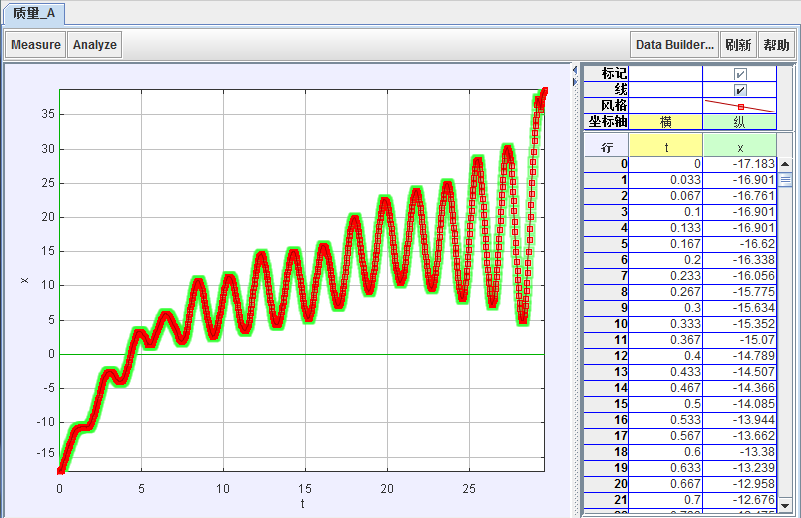
Task: Toggle the 线 (lines) checkbox
Action: pos(740,90)
